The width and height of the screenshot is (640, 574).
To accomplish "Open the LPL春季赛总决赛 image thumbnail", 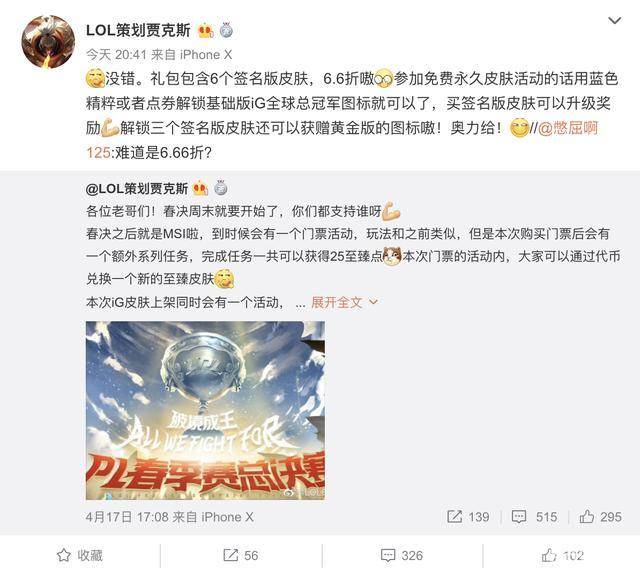I will (x=205, y=410).
